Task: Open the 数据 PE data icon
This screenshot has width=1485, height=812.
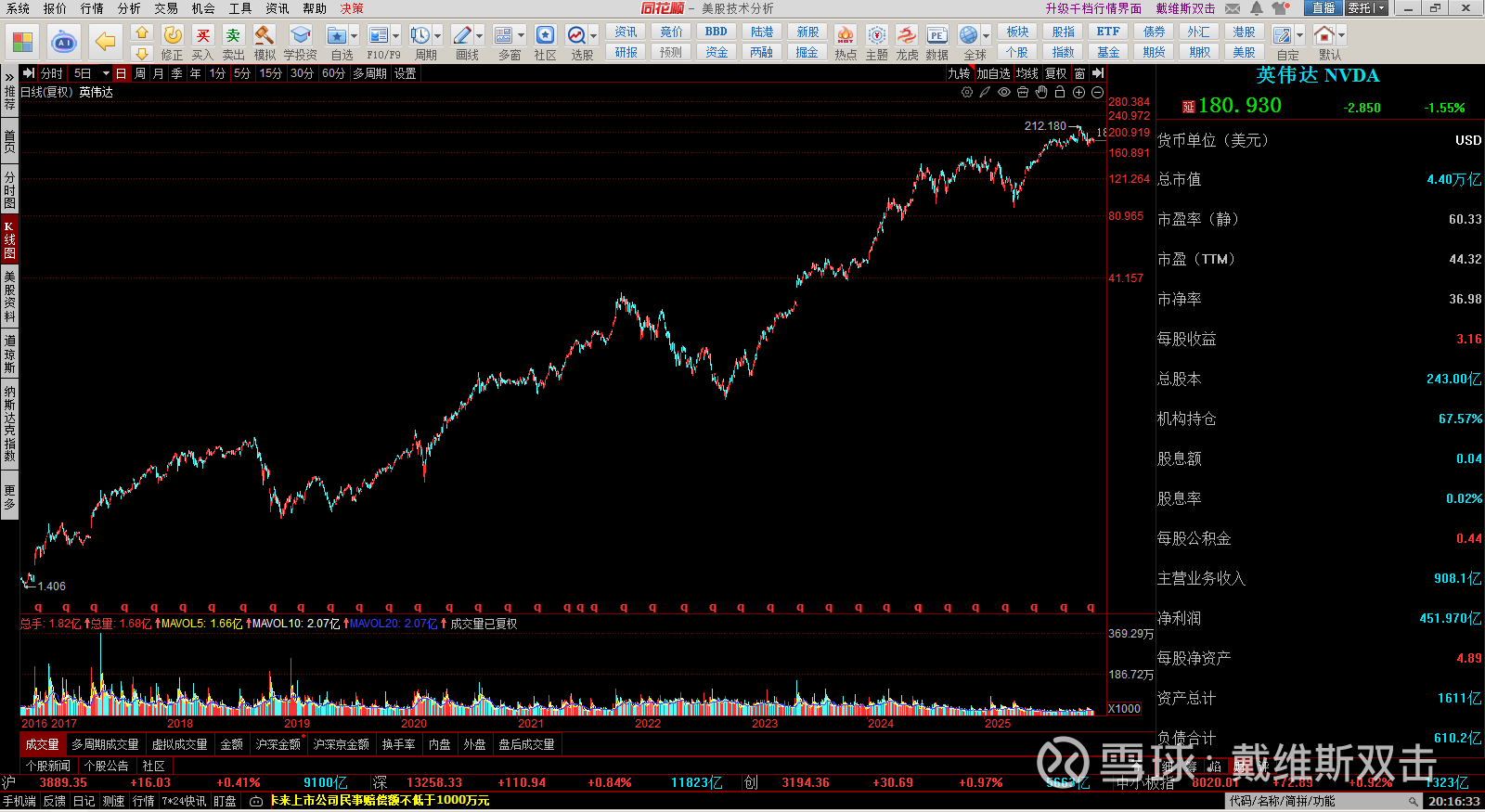Action: click(937, 36)
